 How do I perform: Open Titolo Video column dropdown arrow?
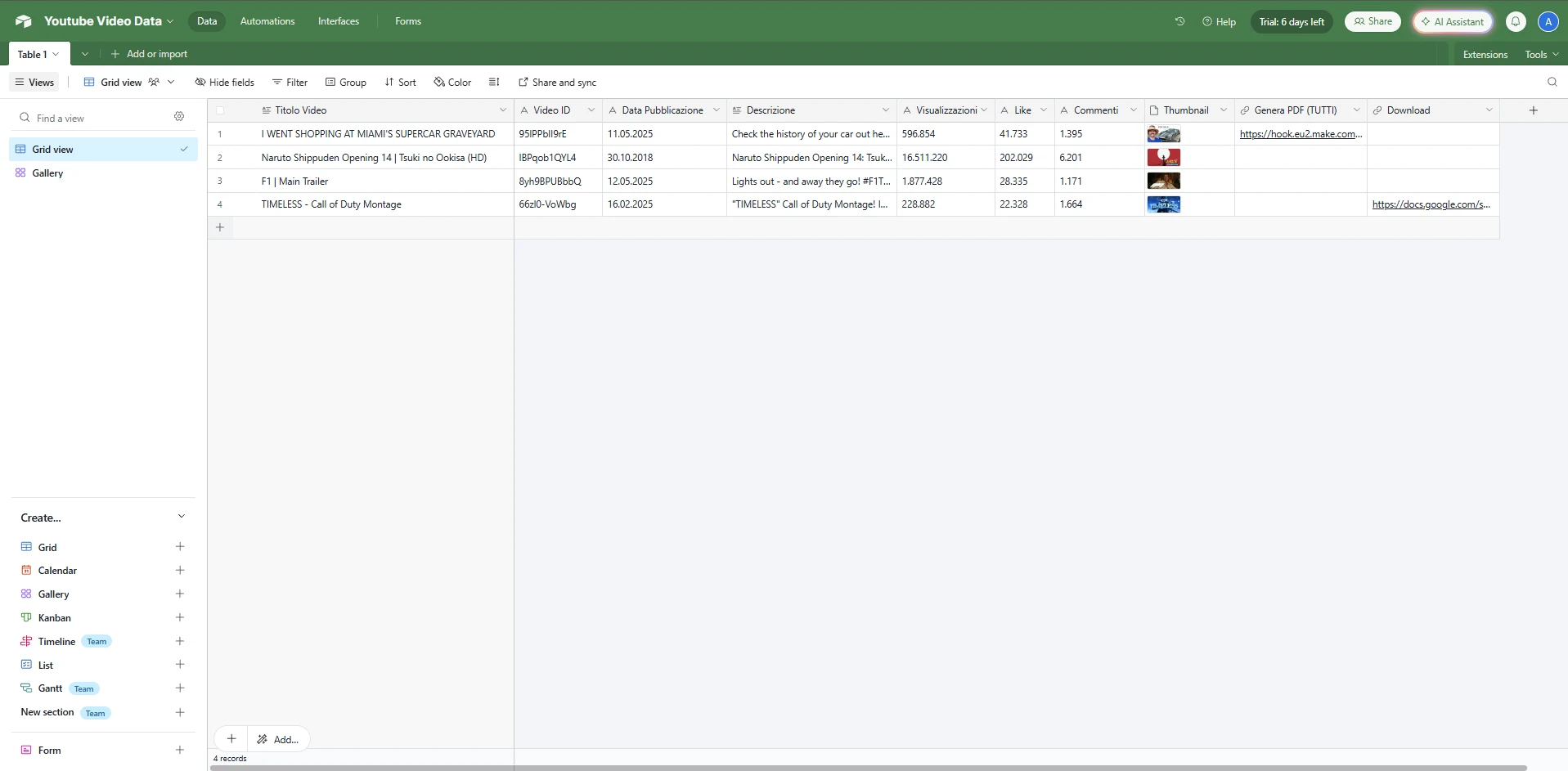502,110
